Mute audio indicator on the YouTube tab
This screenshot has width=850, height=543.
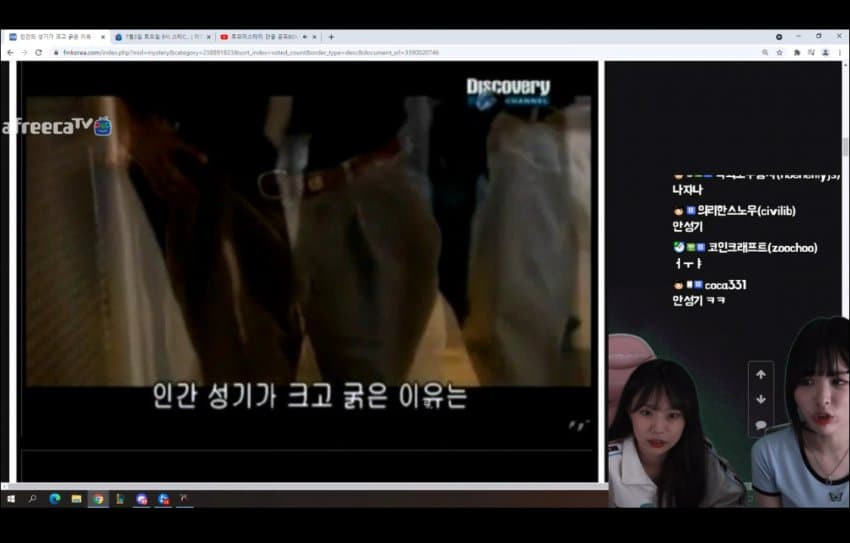(304, 37)
